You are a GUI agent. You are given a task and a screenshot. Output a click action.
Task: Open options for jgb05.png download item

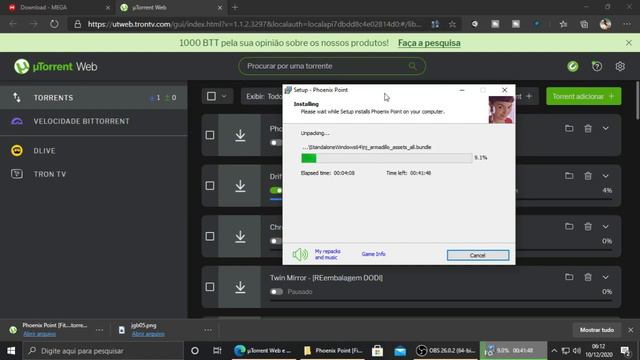click(208, 330)
